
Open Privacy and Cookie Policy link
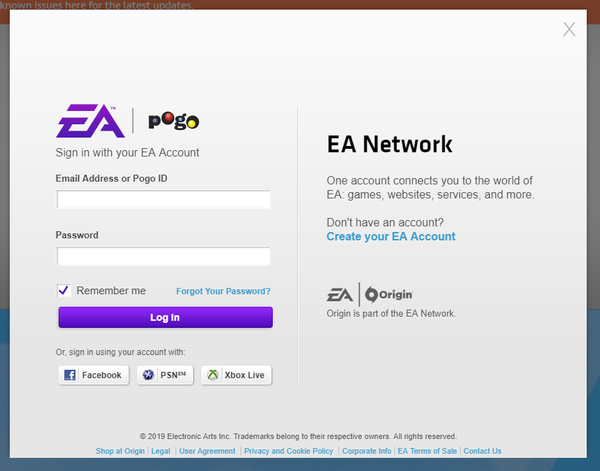pyautogui.click(x=289, y=451)
